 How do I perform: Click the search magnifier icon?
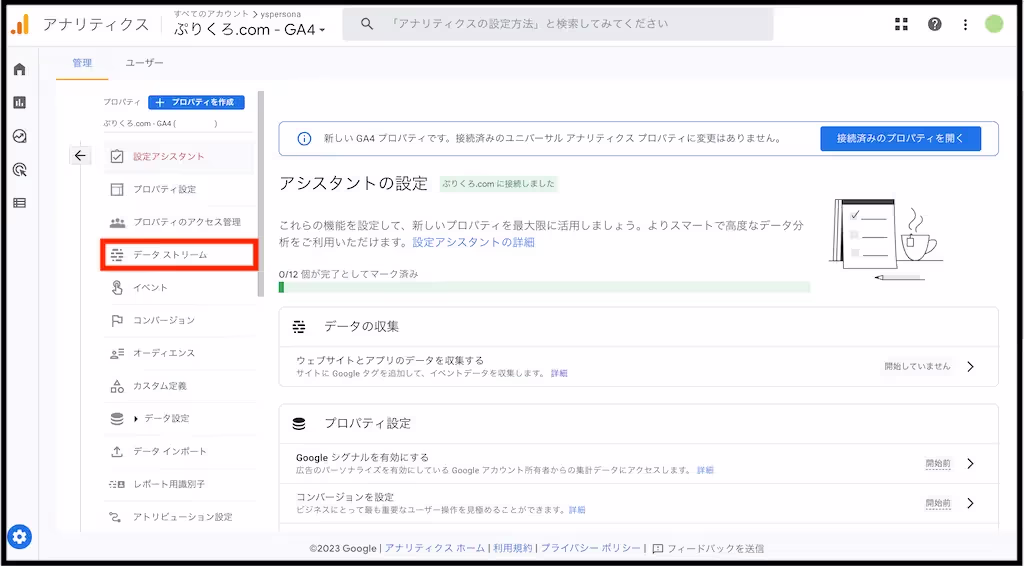tap(367, 24)
